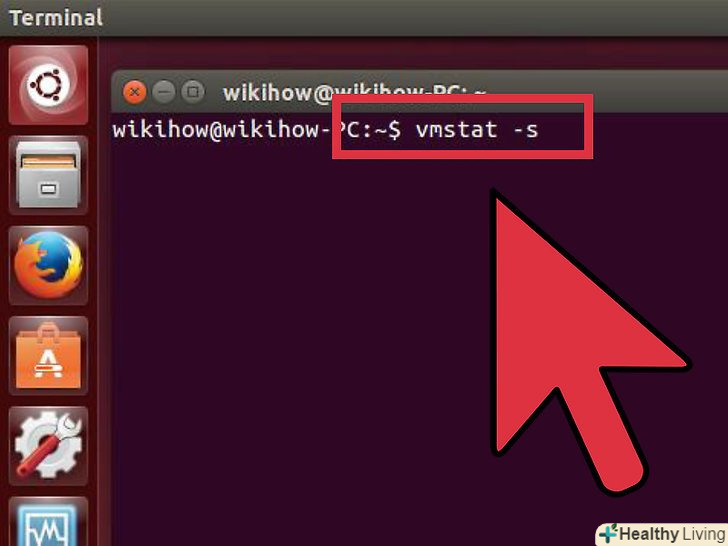Open the Ubuntu Dash home icon
This screenshot has width=728, height=546.
pos(48,85)
